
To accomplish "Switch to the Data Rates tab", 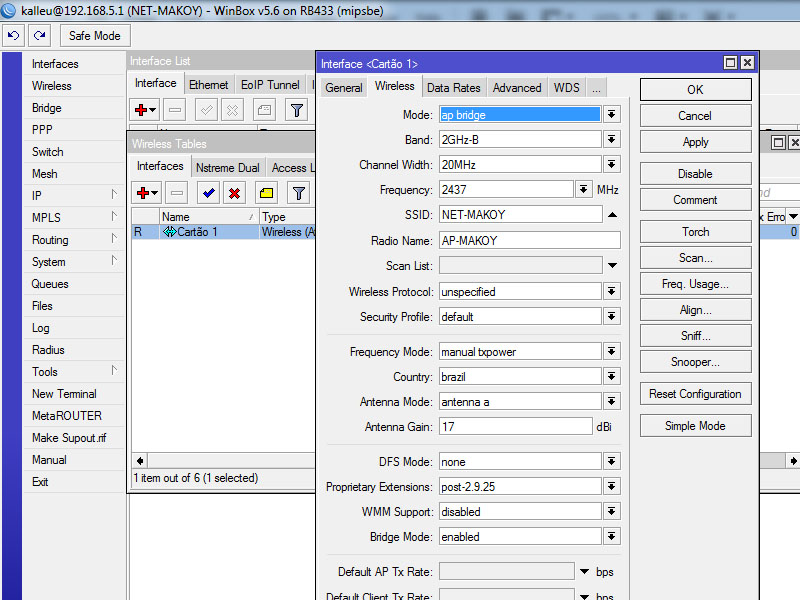I will (x=453, y=88).
